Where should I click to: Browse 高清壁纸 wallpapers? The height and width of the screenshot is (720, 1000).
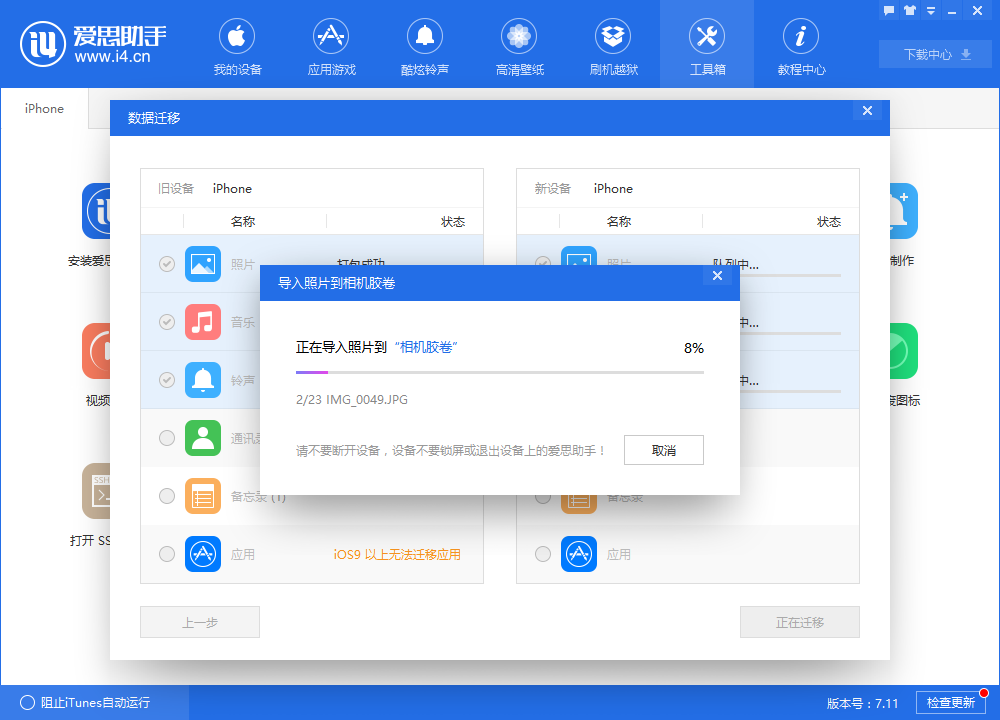click(518, 44)
